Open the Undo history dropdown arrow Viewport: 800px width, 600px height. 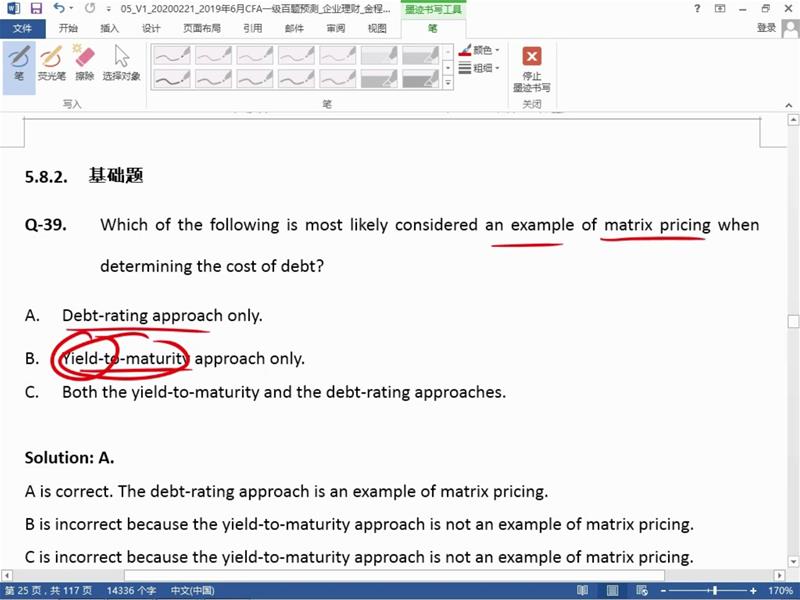tap(71, 8)
